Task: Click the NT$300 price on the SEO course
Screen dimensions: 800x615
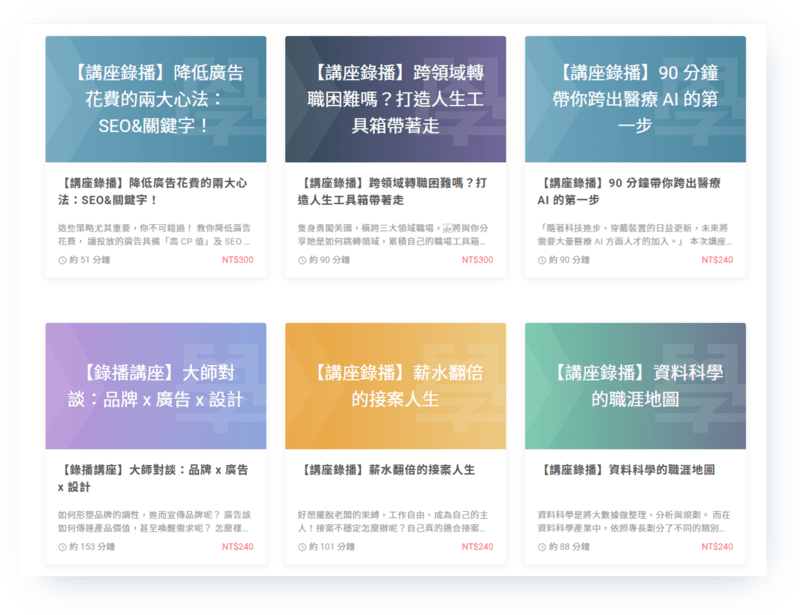Action: pos(237,260)
